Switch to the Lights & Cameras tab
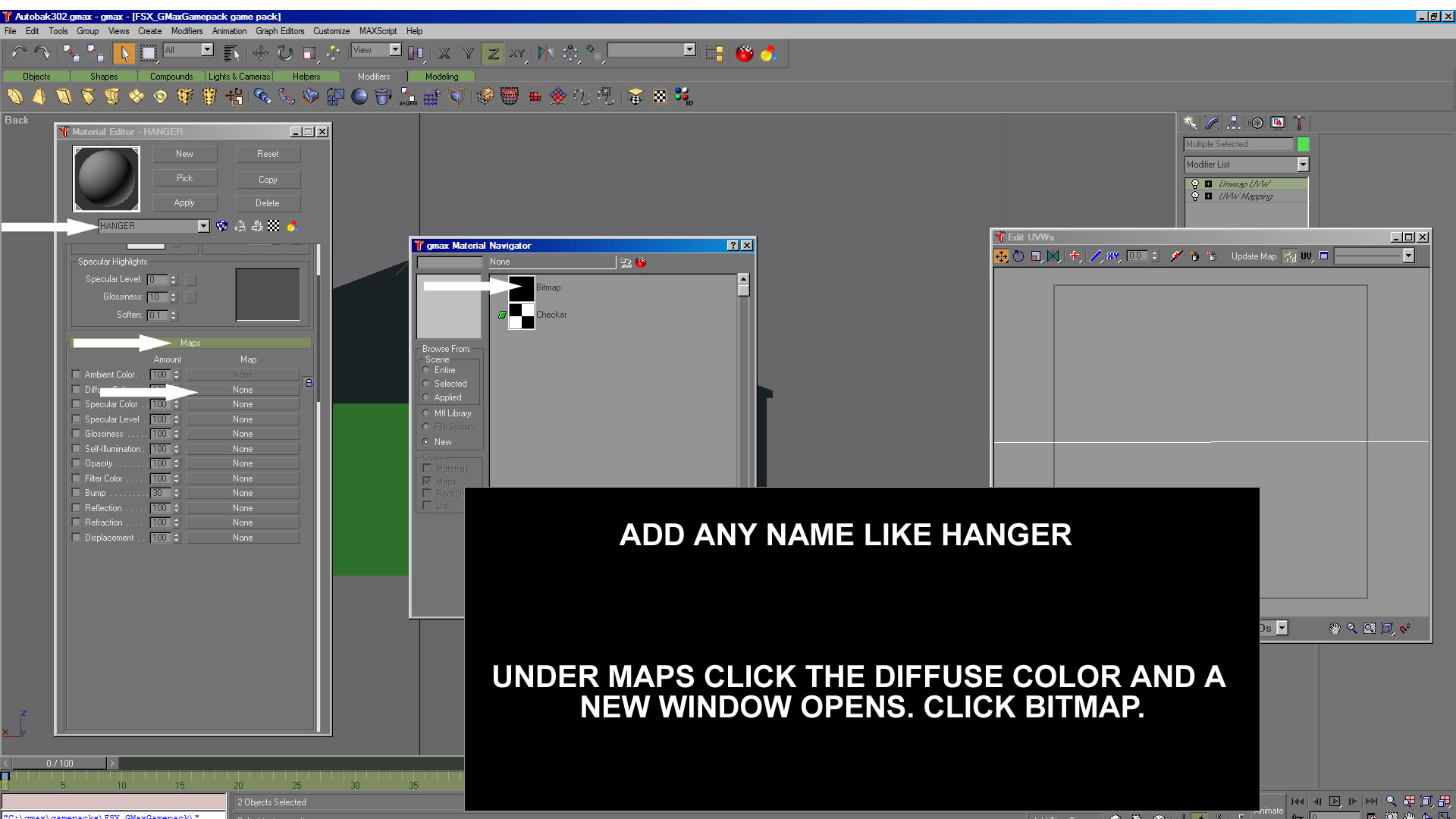The width and height of the screenshot is (1456, 819). coord(239,77)
